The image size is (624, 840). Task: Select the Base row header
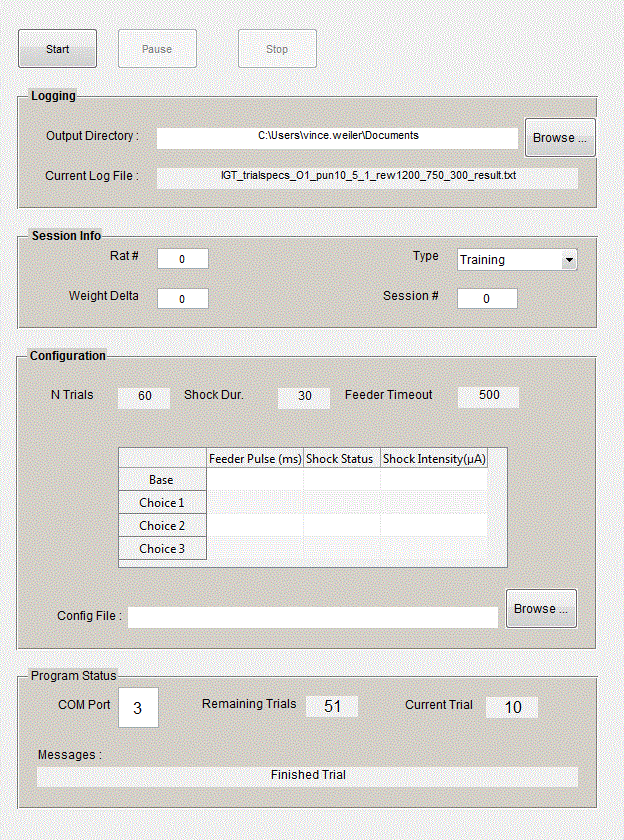click(162, 479)
